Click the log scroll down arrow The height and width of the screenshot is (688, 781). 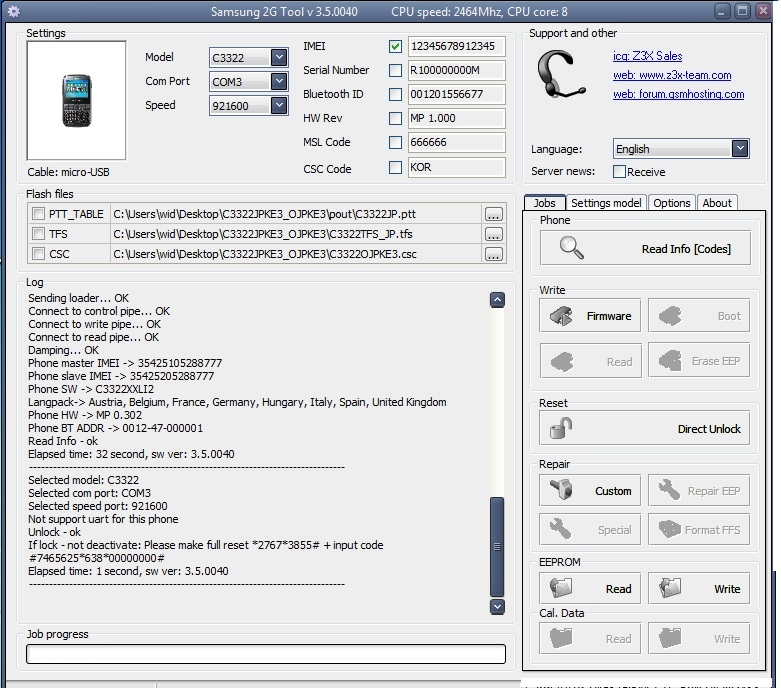point(497,607)
